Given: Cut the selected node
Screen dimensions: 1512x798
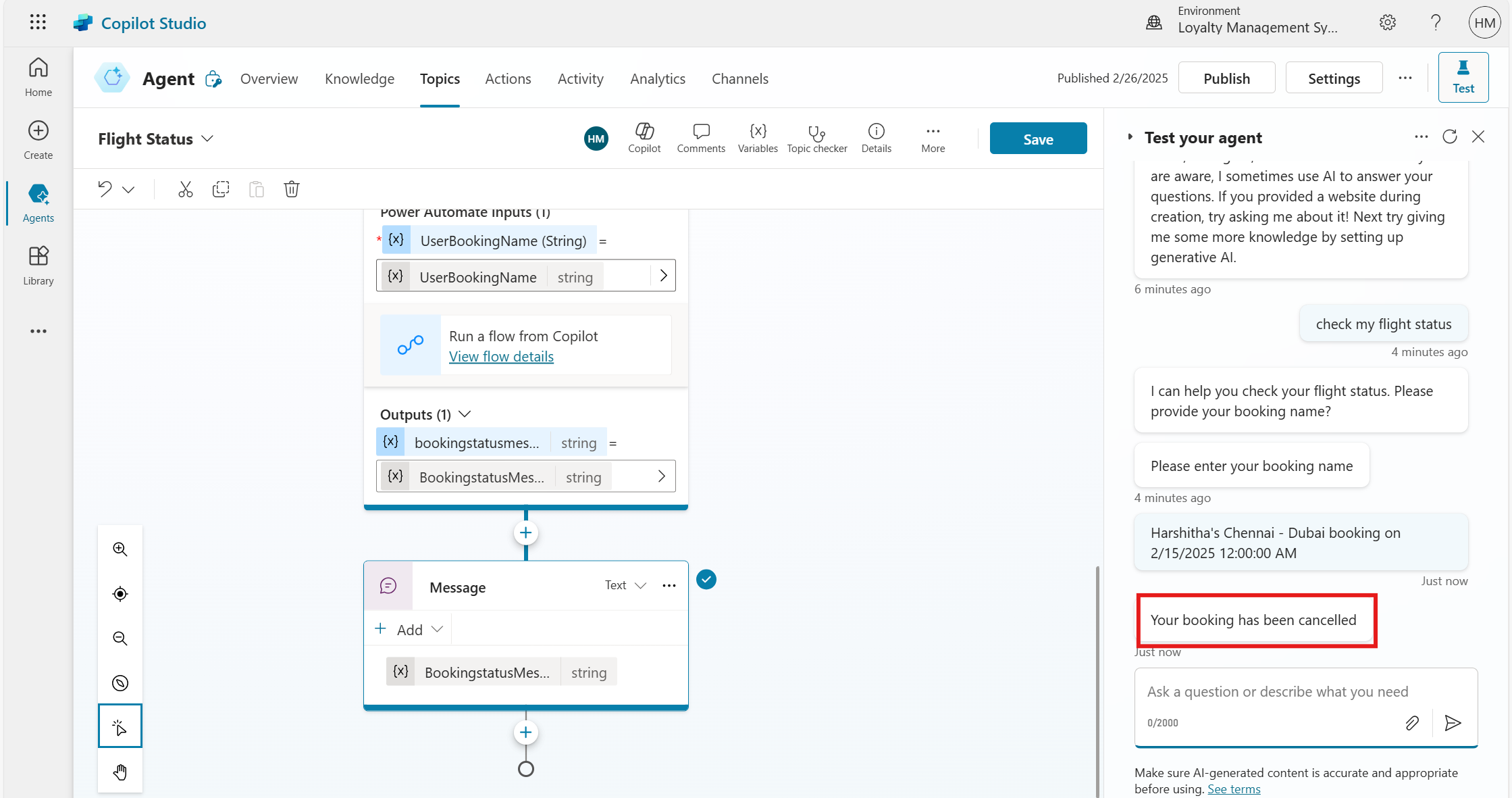Looking at the screenshot, I should tap(185, 189).
